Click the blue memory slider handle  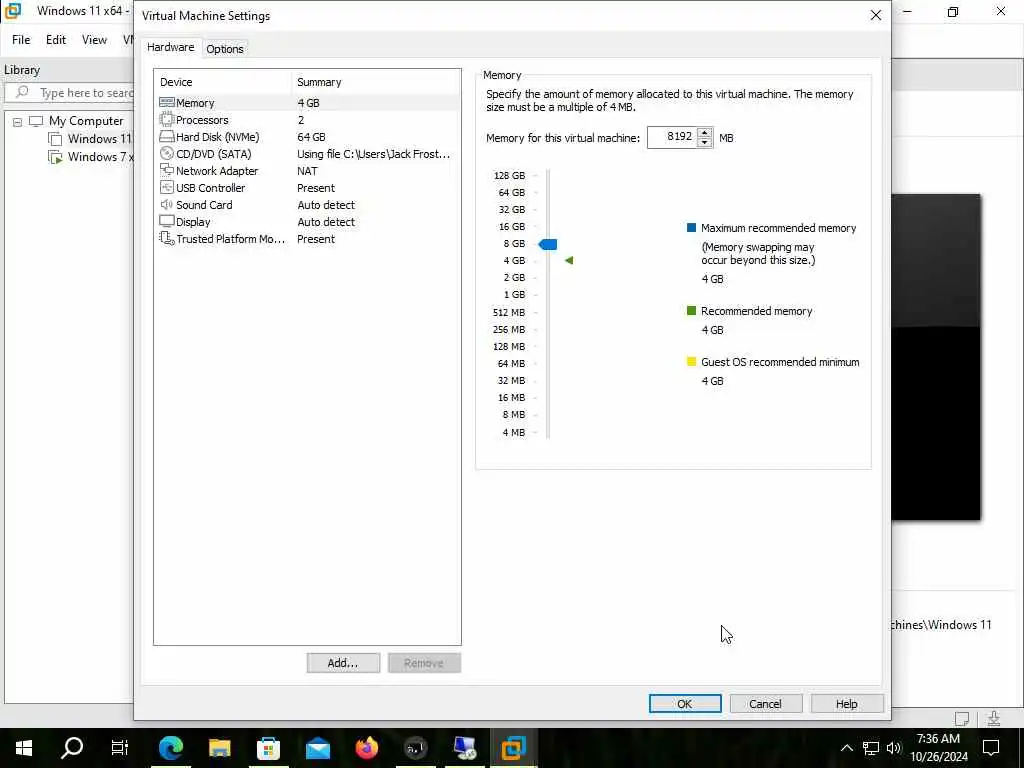pyautogui.click(x=548, y=244)
